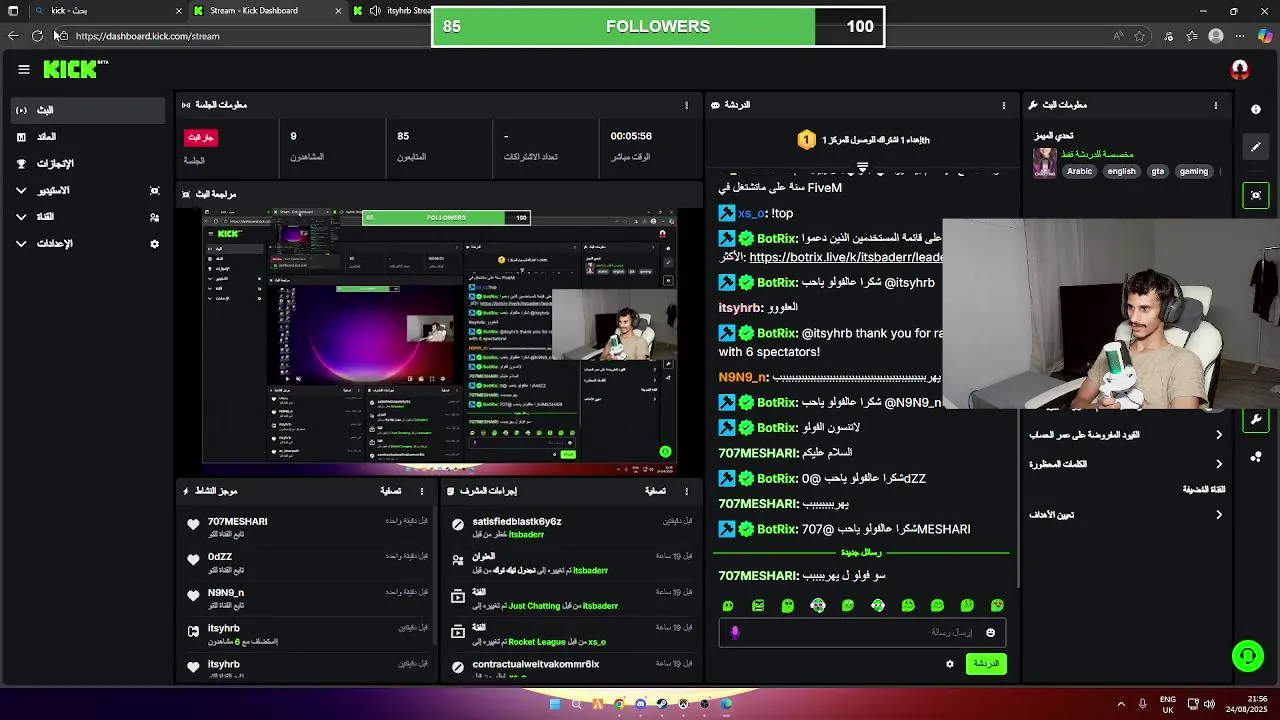The image size is (1280, 720).
Task: Open the emoji picker in the message box
Action: (991, 632)
